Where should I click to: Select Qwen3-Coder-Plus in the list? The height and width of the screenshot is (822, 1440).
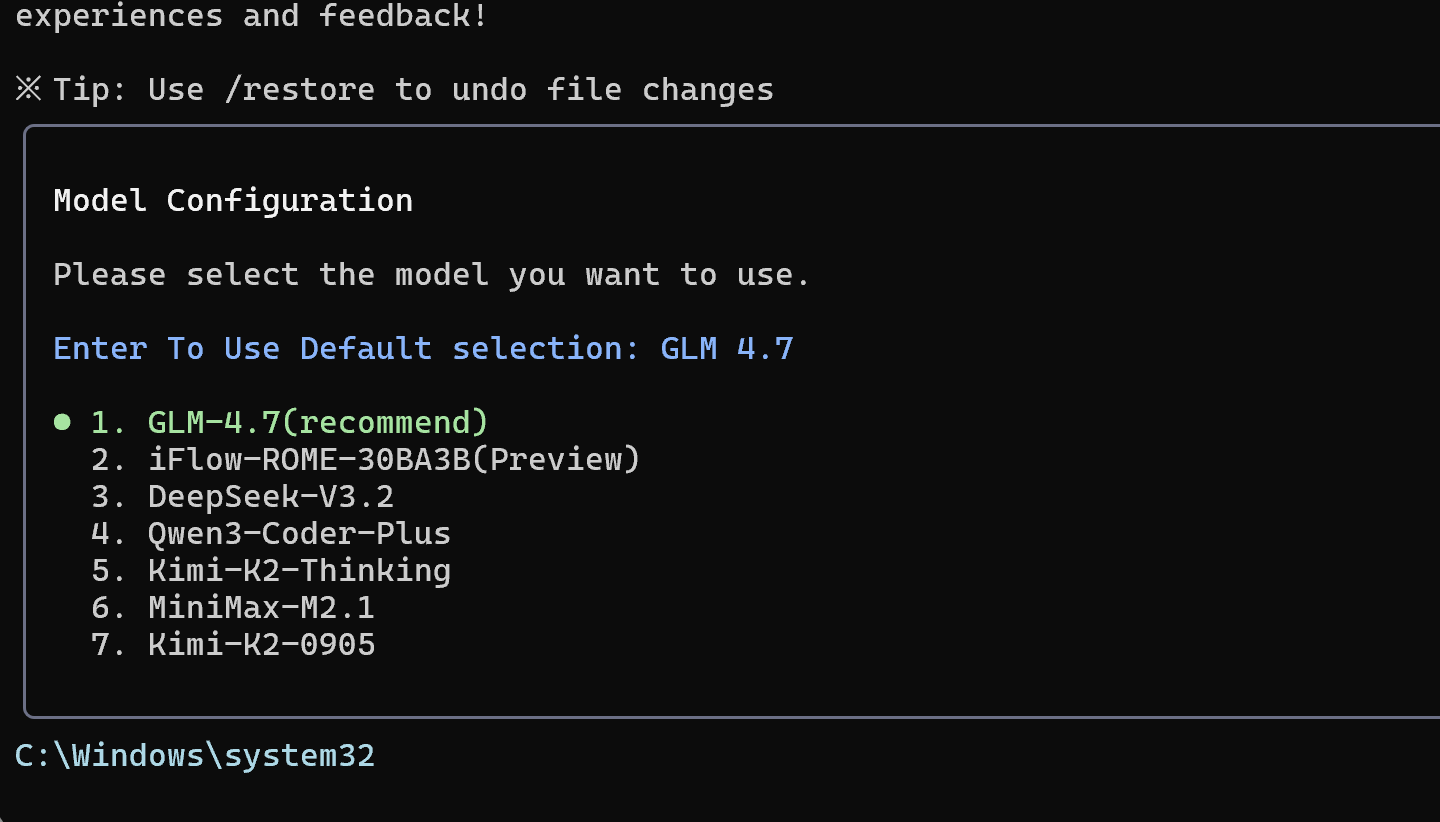(299, 533)
